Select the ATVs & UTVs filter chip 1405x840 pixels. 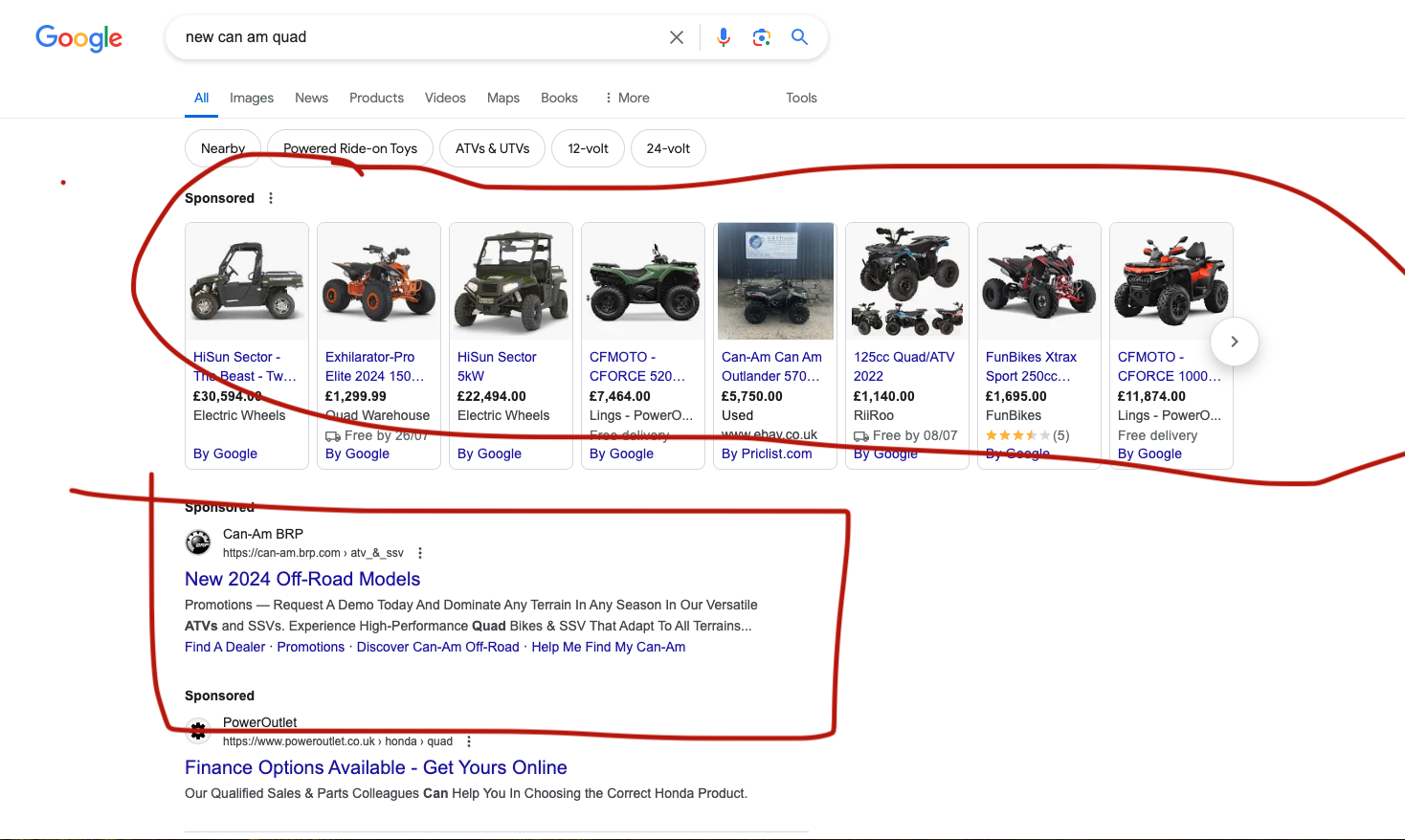[x=492, y=148]
